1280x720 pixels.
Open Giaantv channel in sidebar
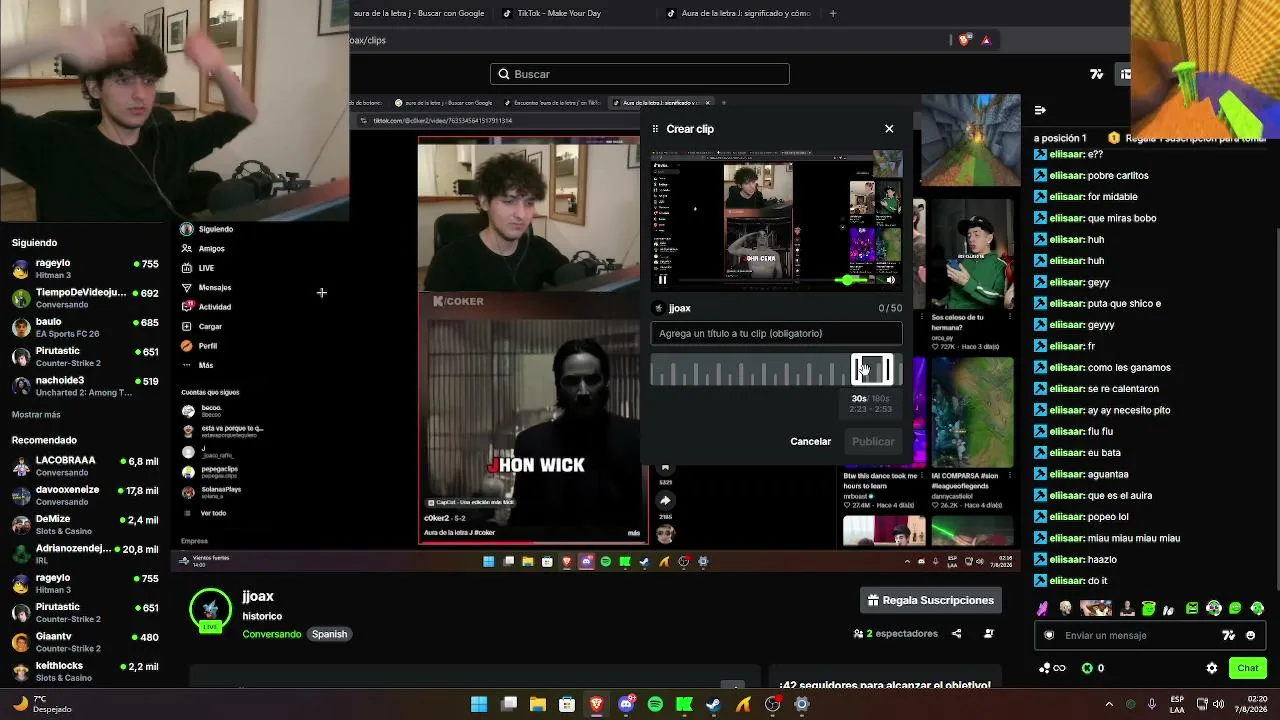tap(85, 642)
